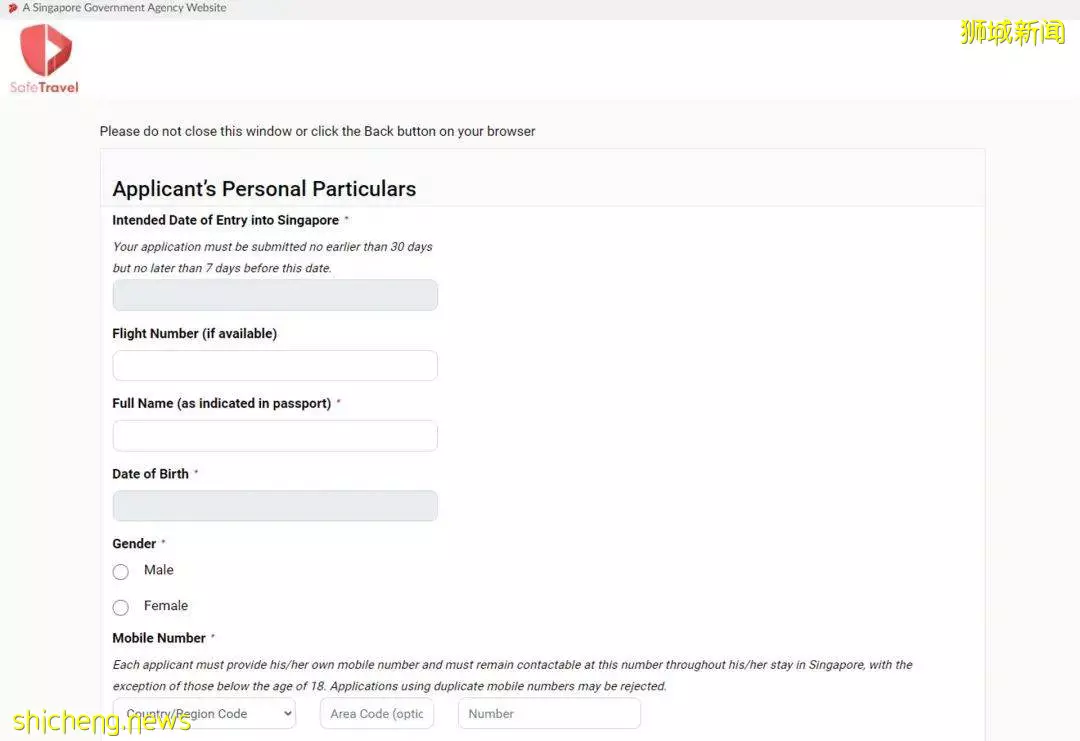Click the mobile Number input field
Screen dimensions: 1080x741
[x=549, y=713]
